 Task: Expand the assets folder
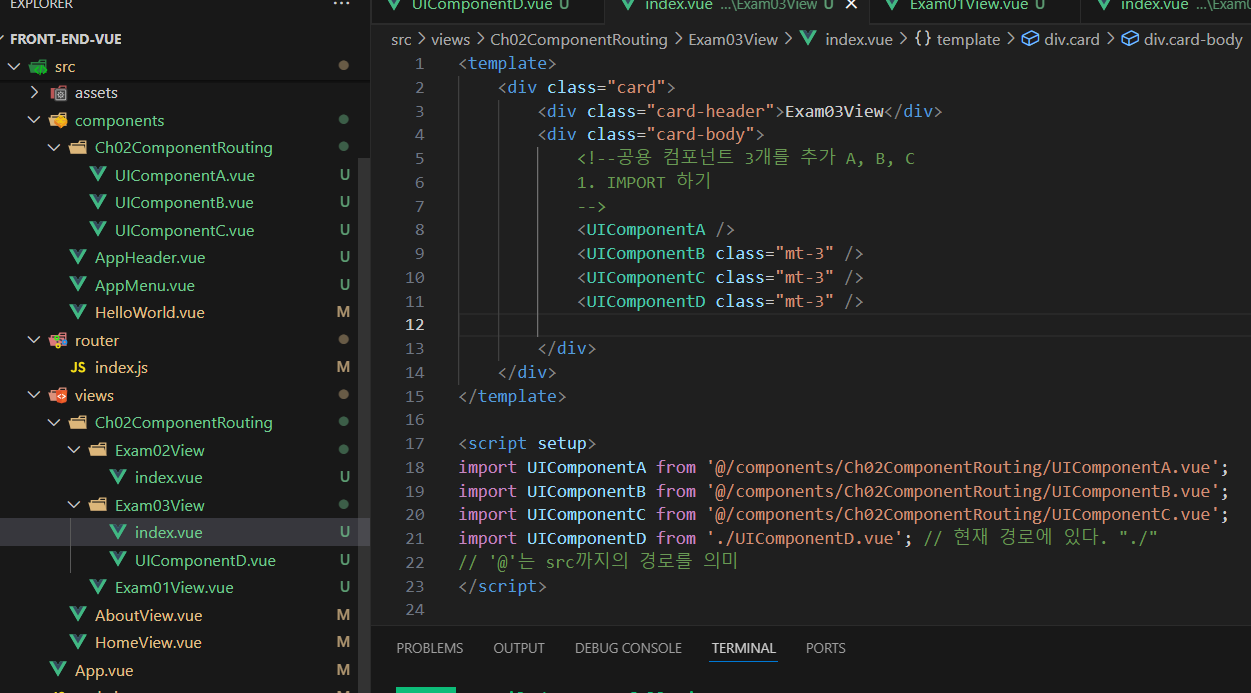pyautogui.click(x=34, y=92)
